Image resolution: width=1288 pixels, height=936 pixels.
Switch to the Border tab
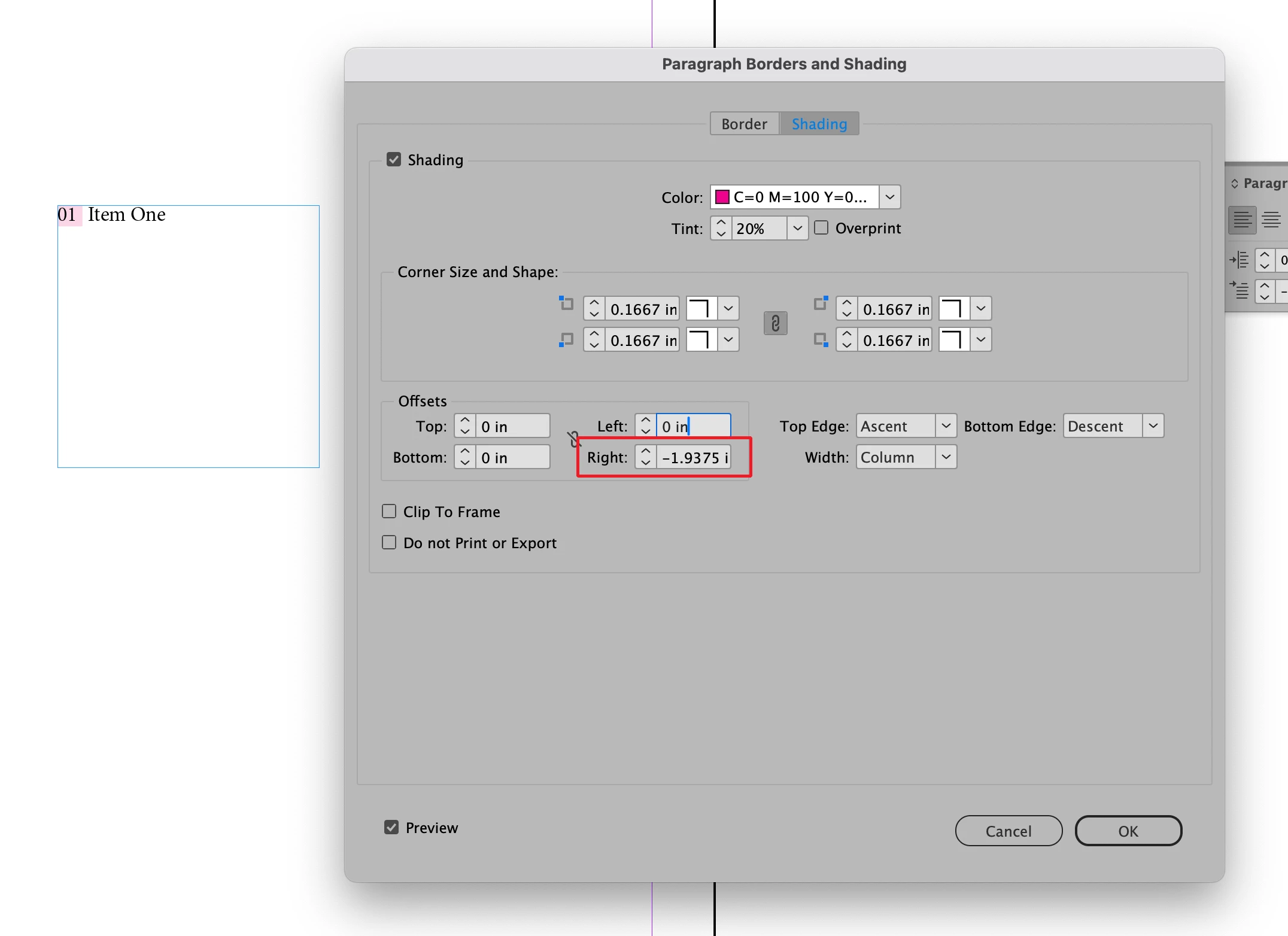coord(744,124)
